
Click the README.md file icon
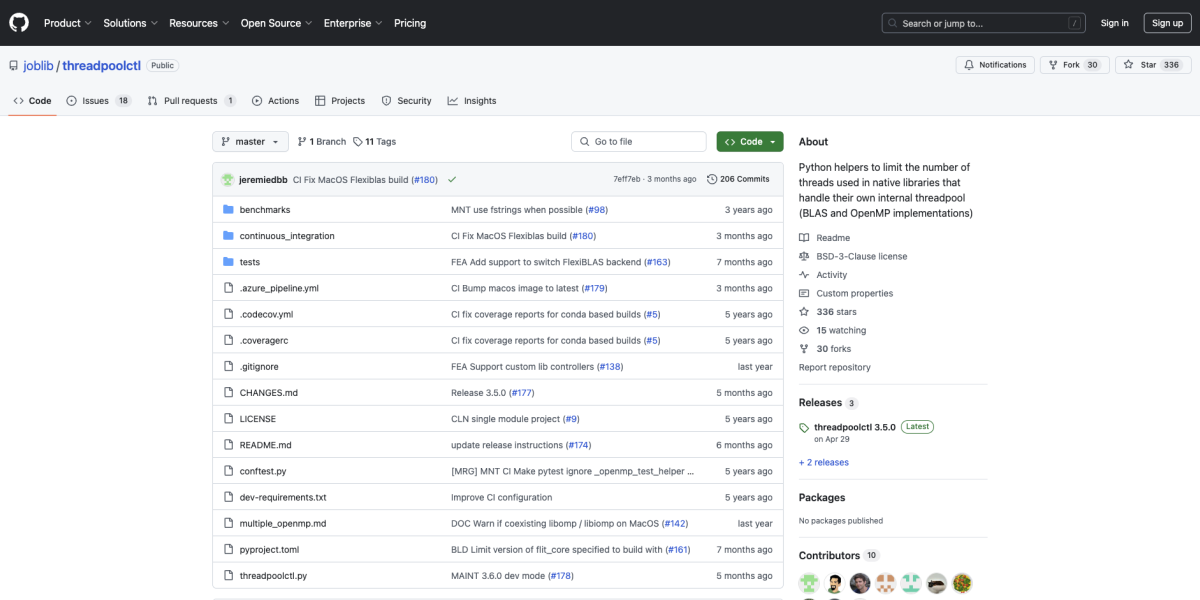pos(228,445)
